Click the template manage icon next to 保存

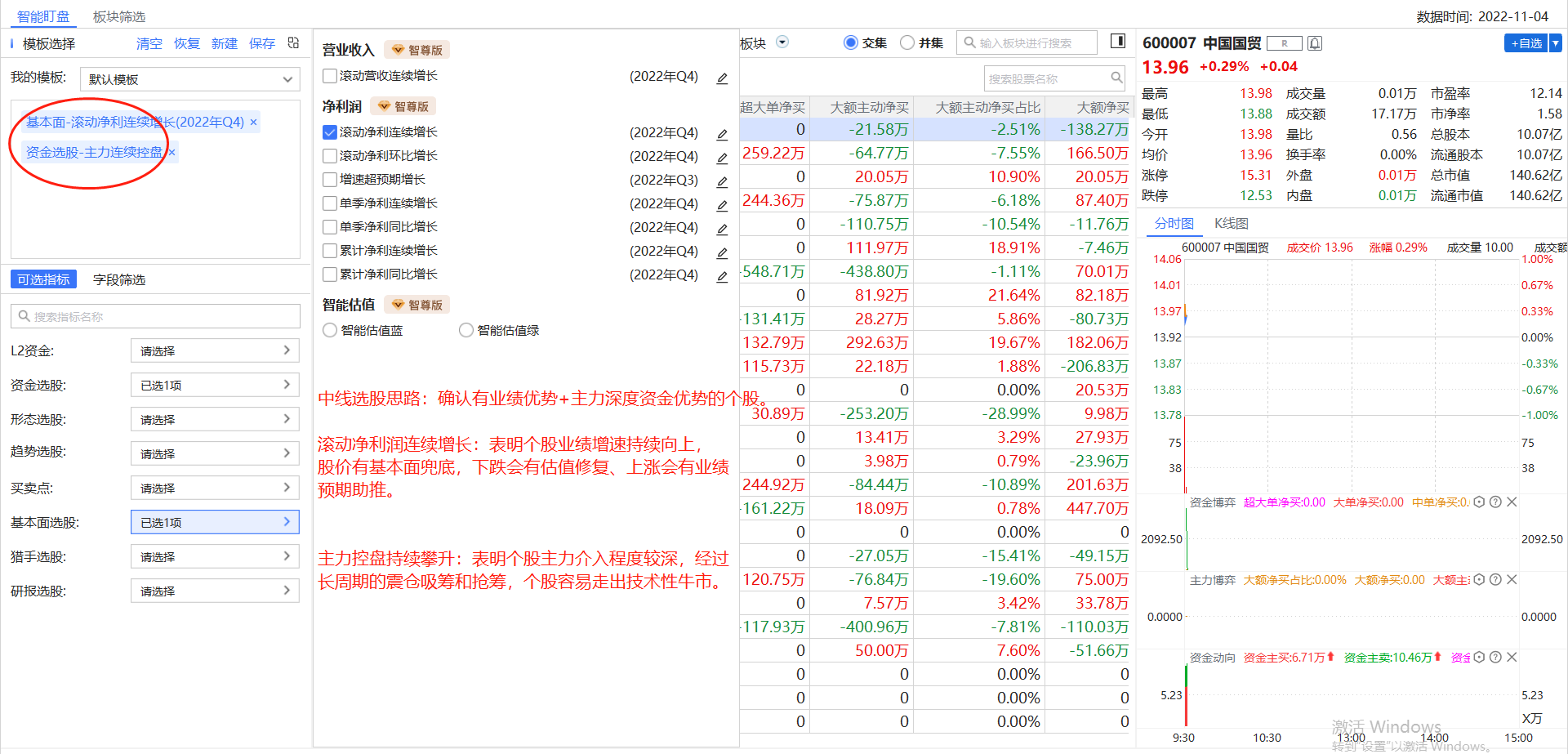pyautogui.click(x=294, y=43)
